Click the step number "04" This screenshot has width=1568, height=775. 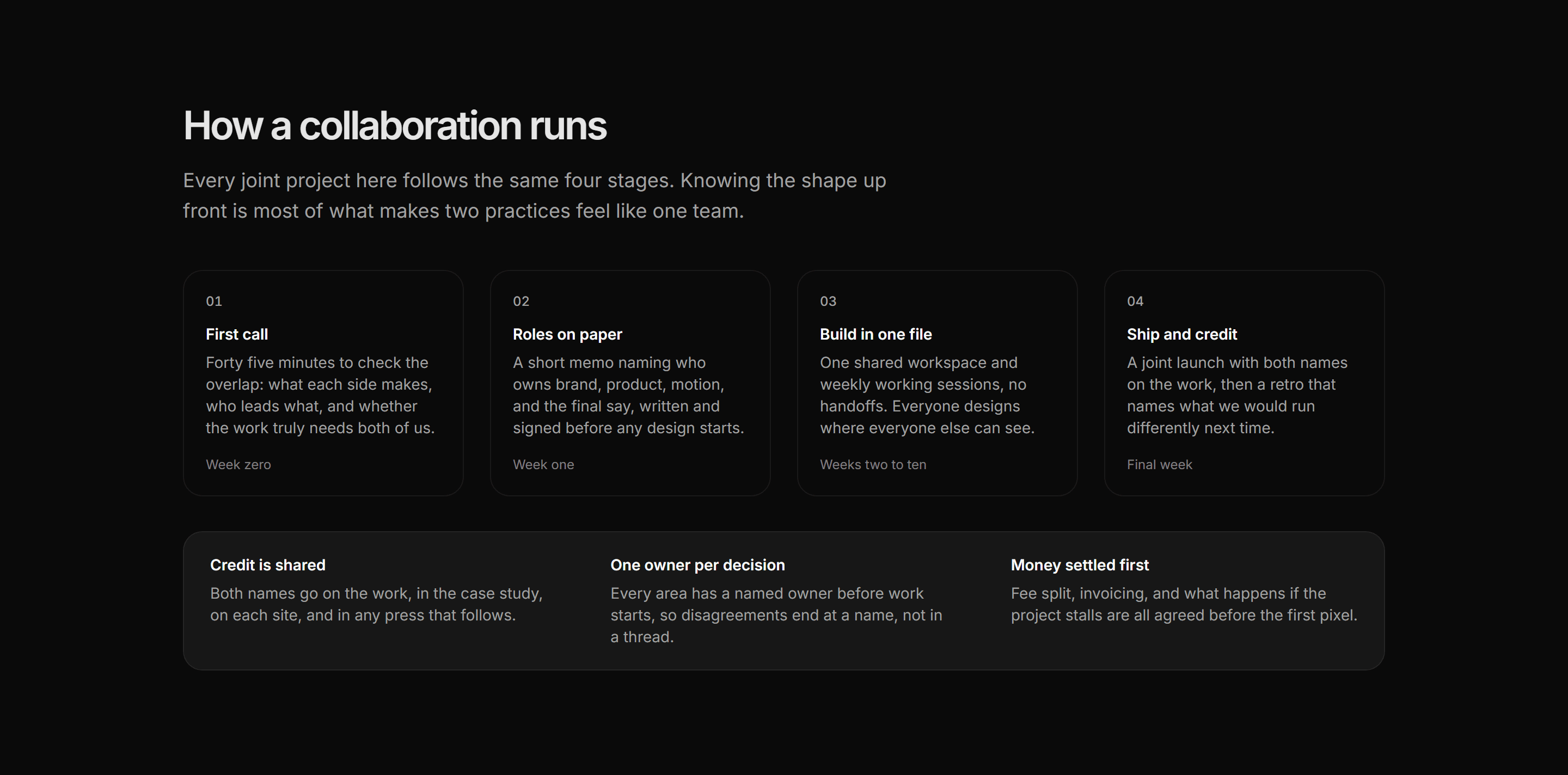pos(1135,301)
